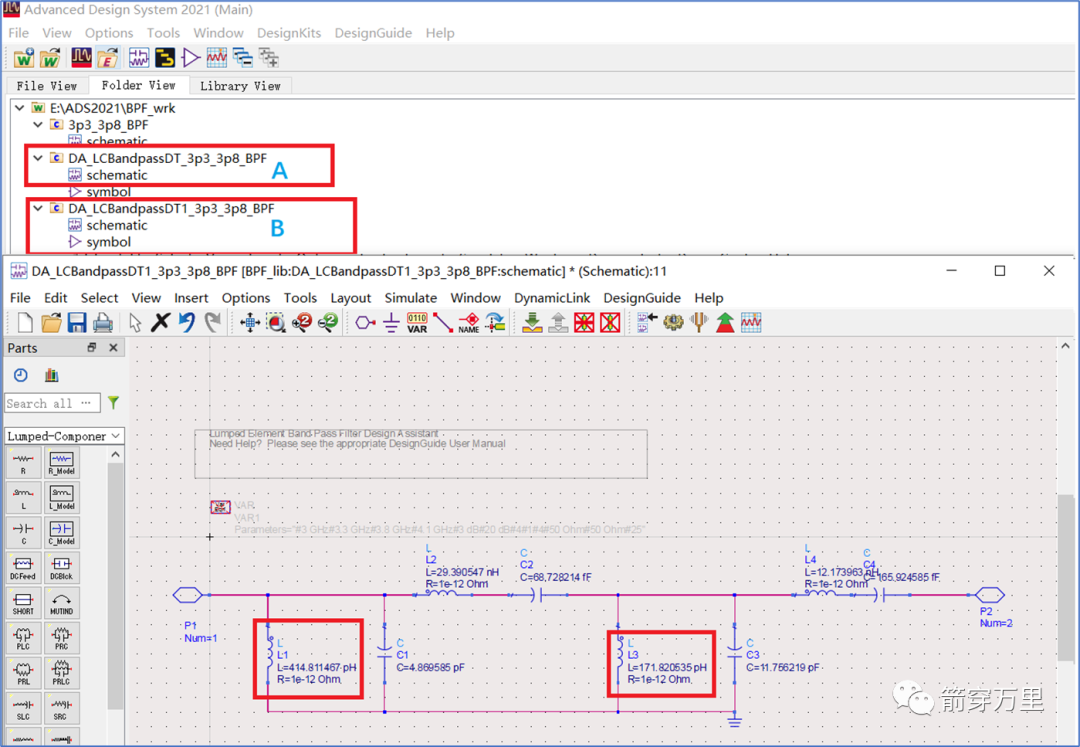Close the Parts panel
The width and height of the screenshot is (1080, 747).
[114, 348]
